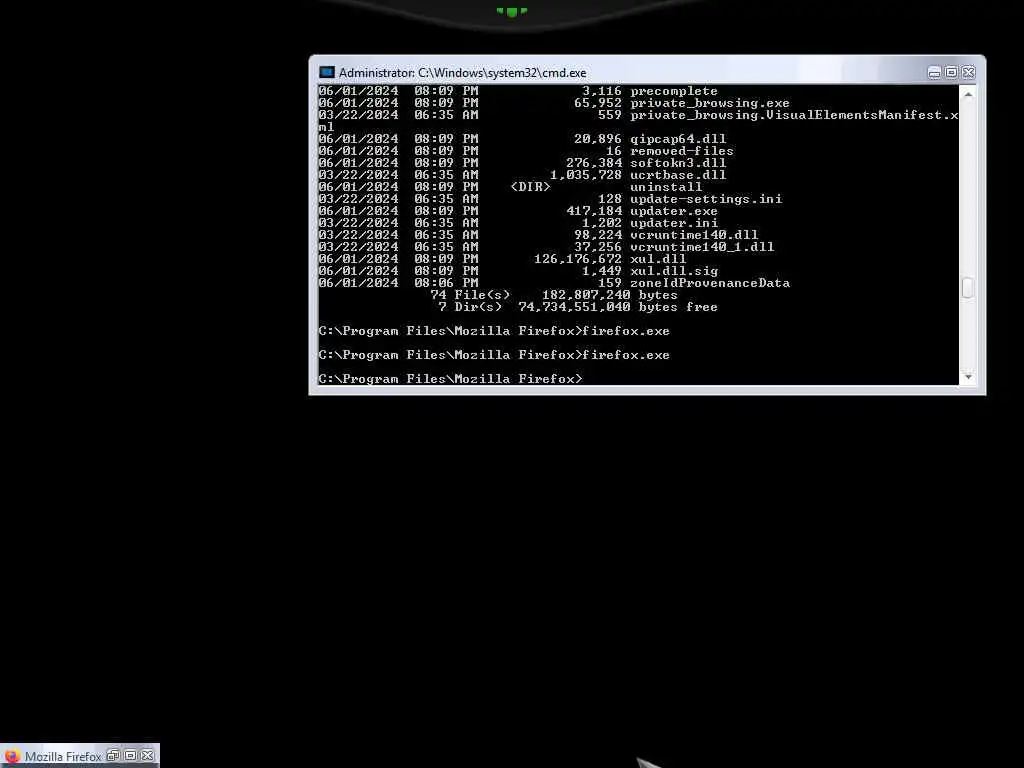Click the cmd scrollbar down arrow
Image resolution: width=1024 pixels, height=768 pixels.
coord(968,377)
